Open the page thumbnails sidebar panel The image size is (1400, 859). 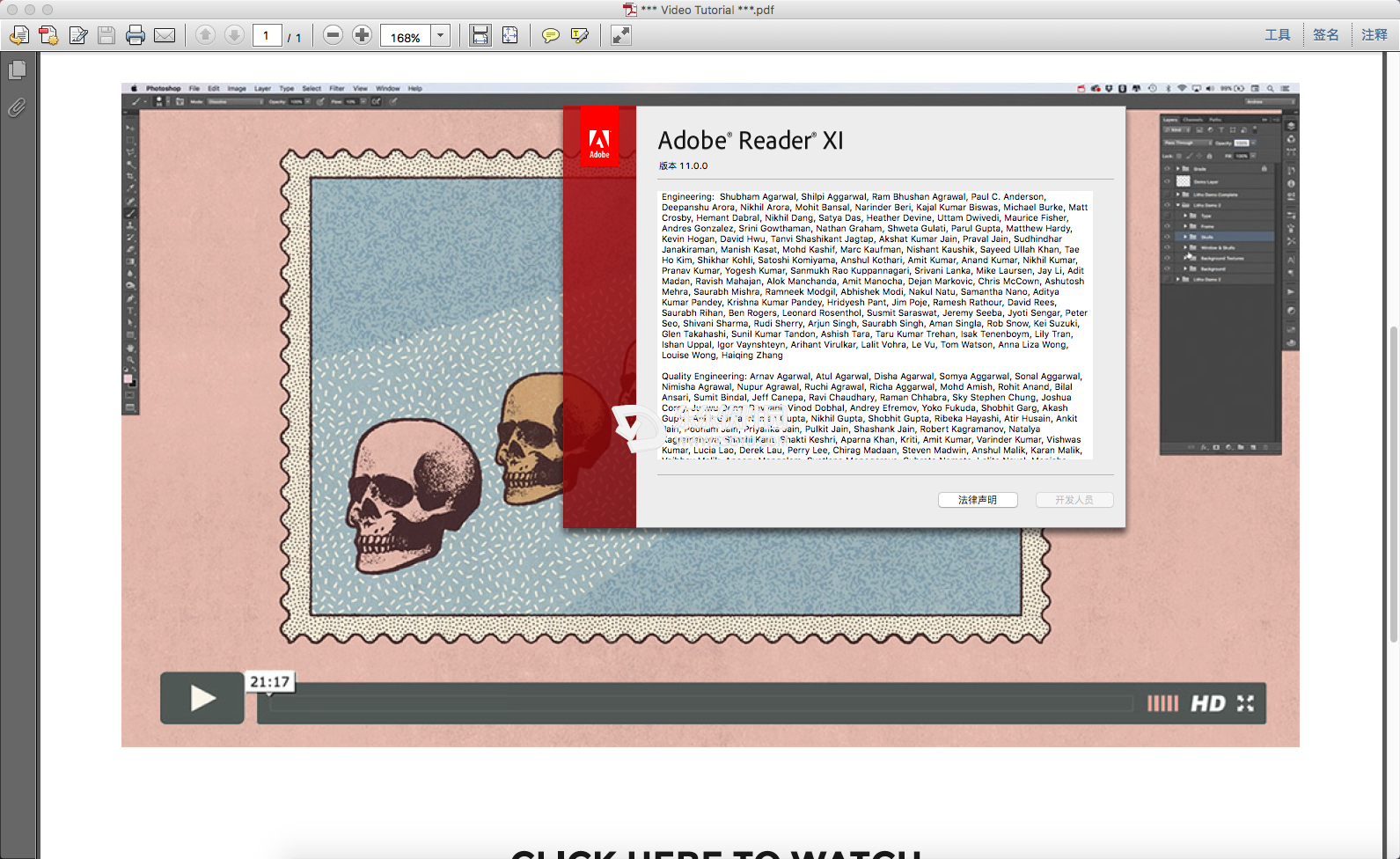pos(17,70)
